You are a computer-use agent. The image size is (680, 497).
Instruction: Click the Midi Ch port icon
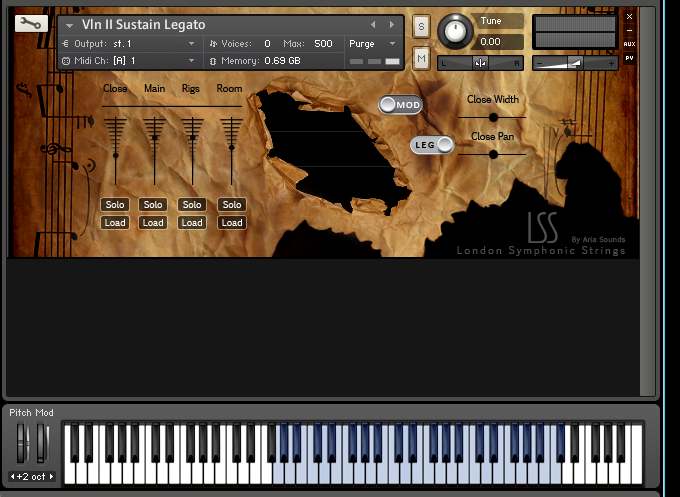65,61
